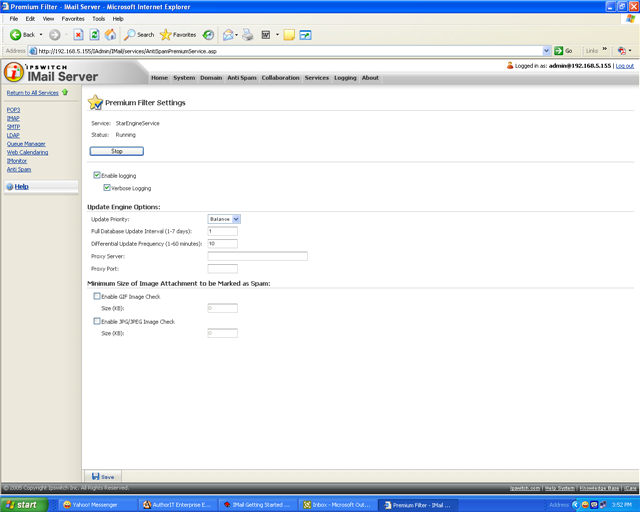
Task: Uncheck Enable logging checkbox
Action: coord(97,175)
